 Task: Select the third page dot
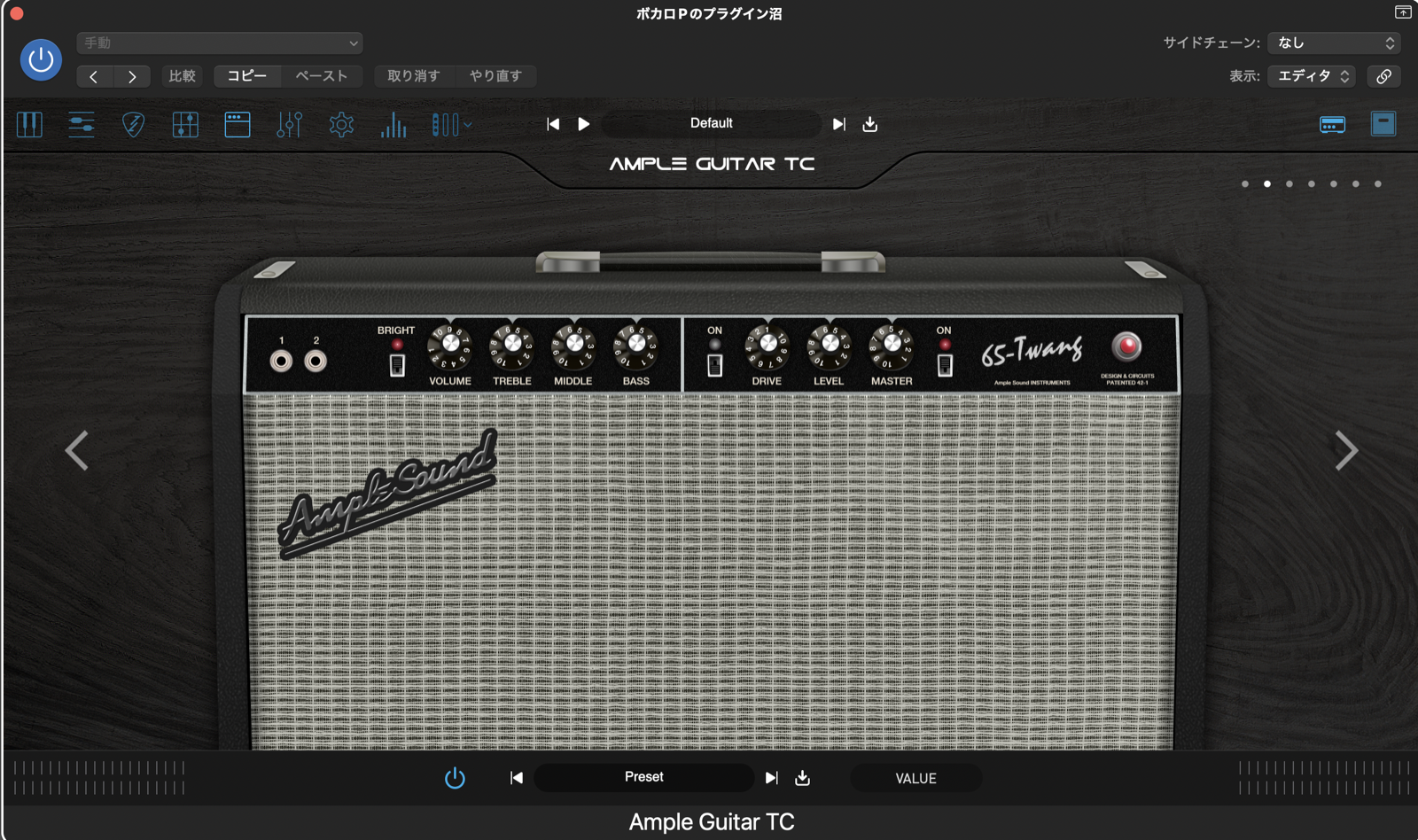pos(1289,184)
